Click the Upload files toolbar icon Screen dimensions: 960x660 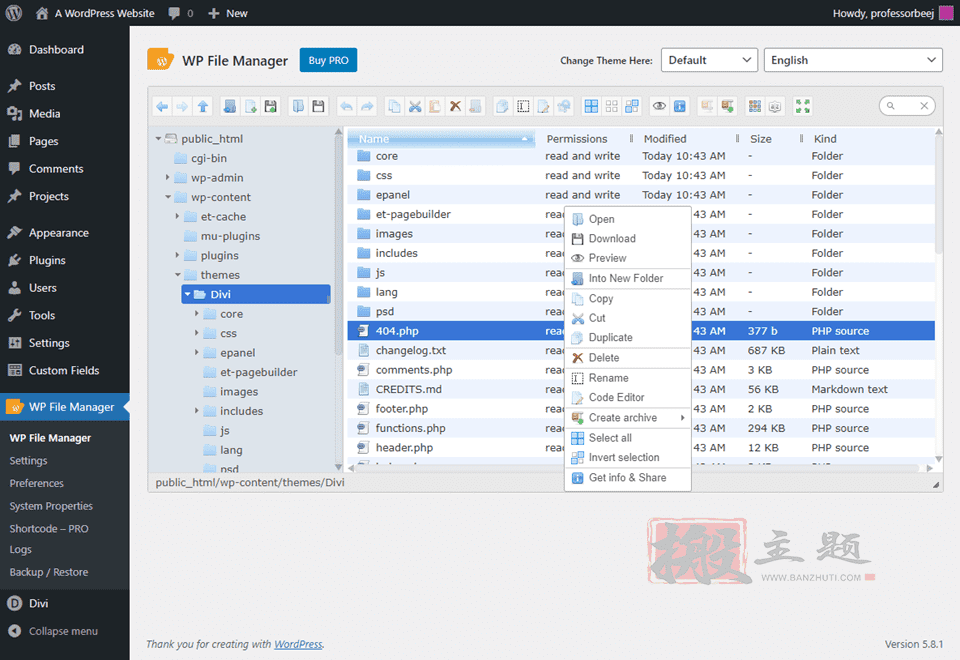coord(271,107)
